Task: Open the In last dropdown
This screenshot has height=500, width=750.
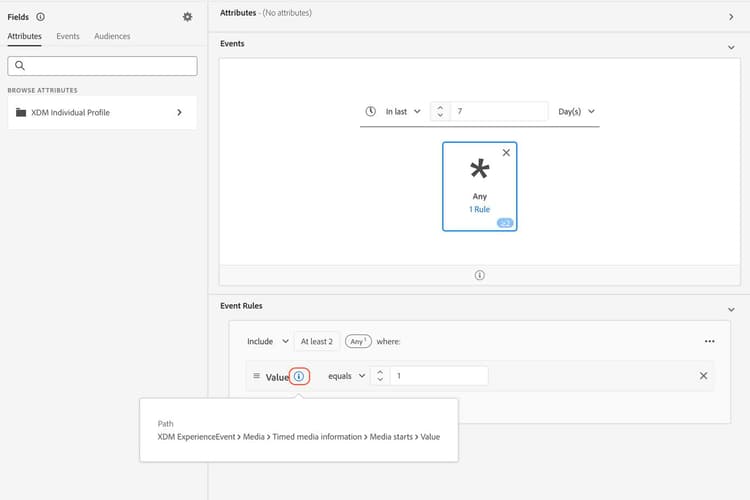Action: (403, 111)
